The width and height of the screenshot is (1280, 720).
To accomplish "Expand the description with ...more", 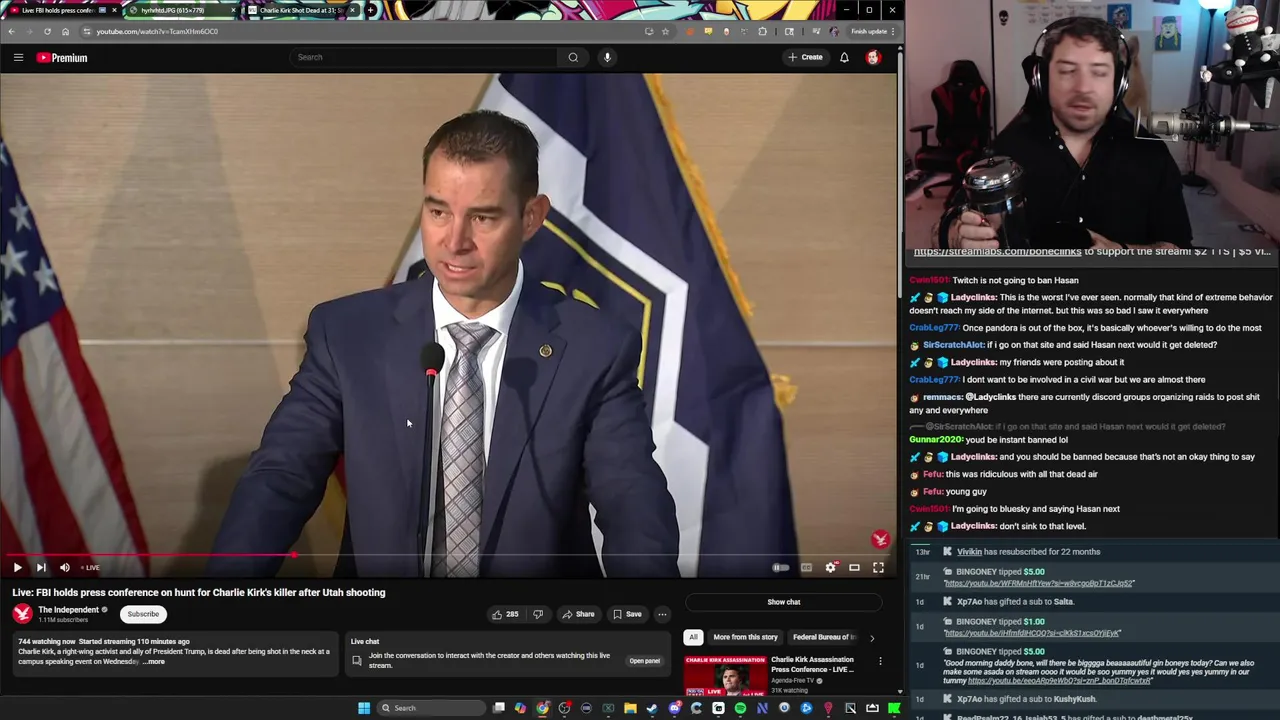I will point(153,662).
